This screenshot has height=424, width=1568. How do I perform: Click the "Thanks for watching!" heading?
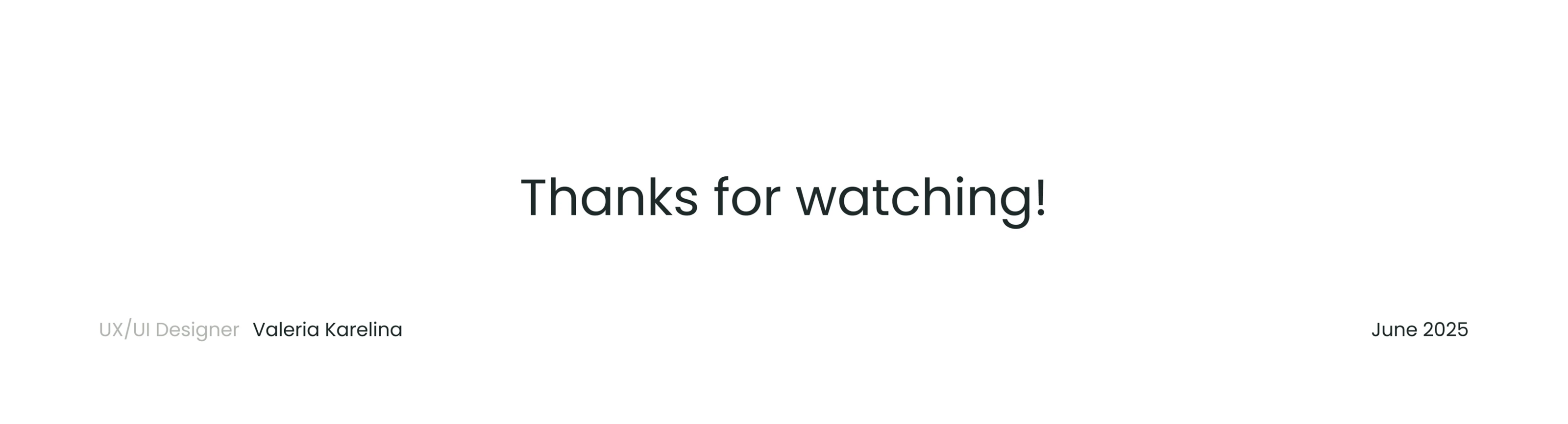point(784,198)
